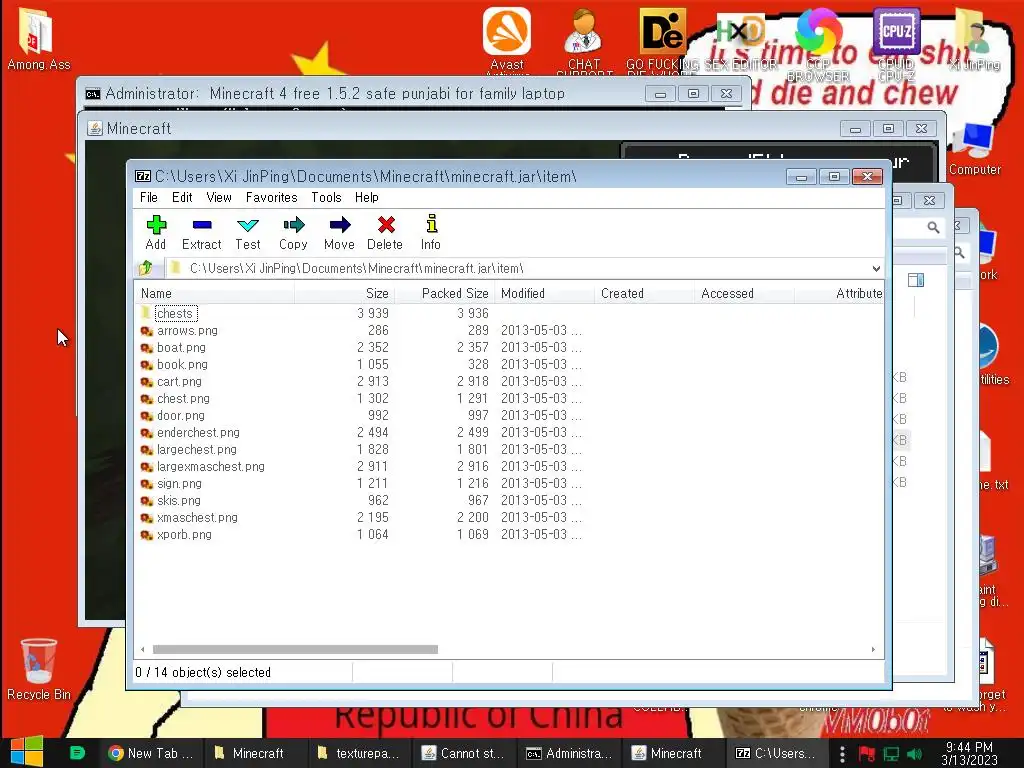Switch to Cannot st... taskbar button
The image size is (1024, 768).
coord(463,753)
